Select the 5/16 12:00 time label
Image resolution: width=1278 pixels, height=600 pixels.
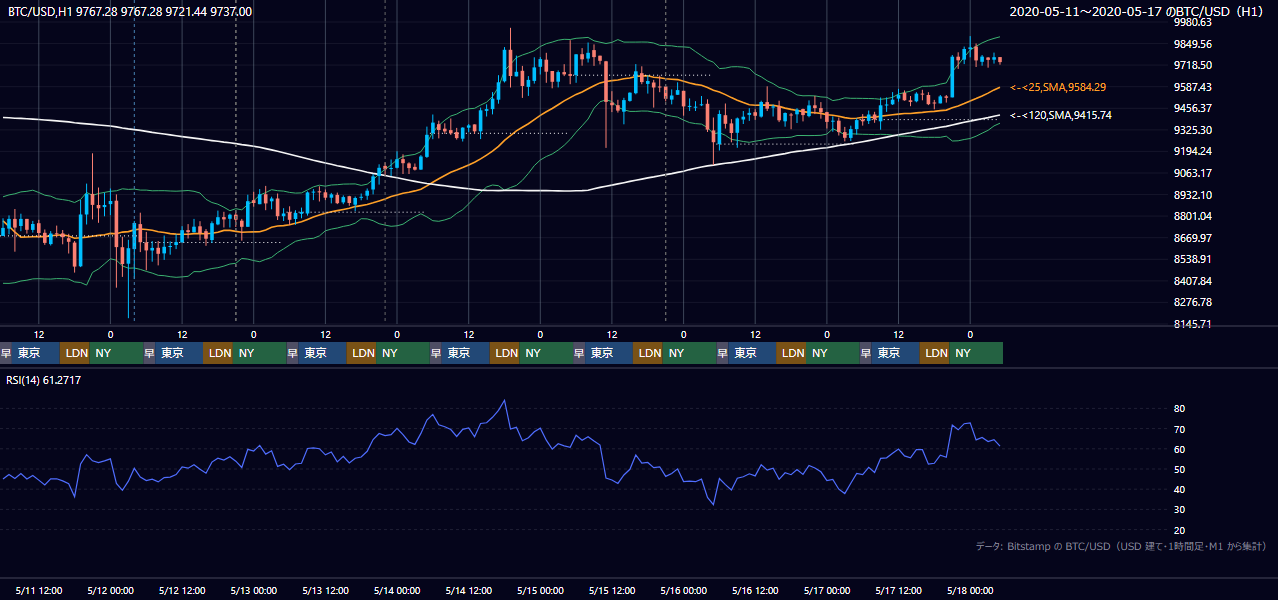pyautogui.click(x=755, y=590)
